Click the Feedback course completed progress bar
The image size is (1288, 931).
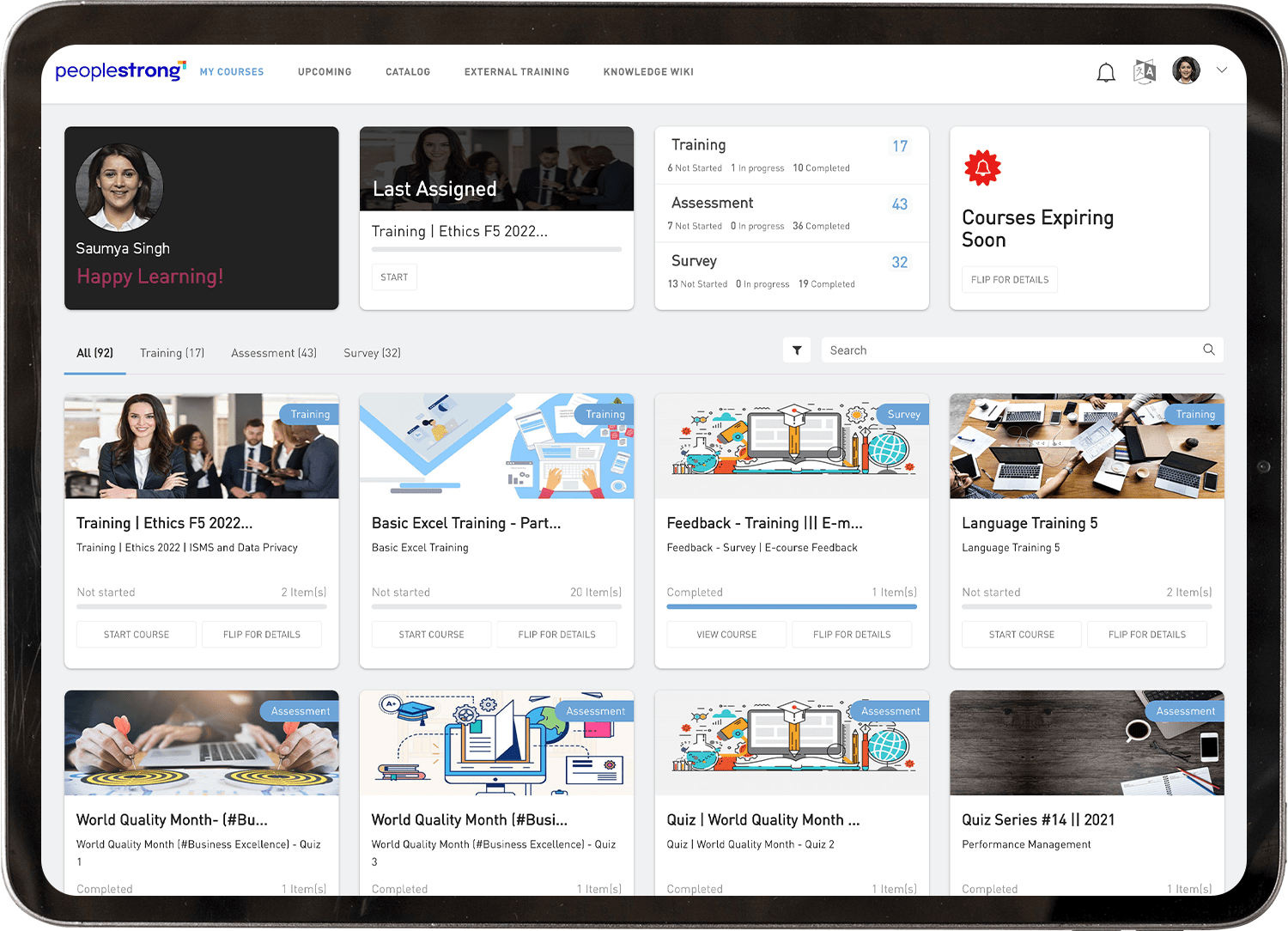click(x=791, y=606)
